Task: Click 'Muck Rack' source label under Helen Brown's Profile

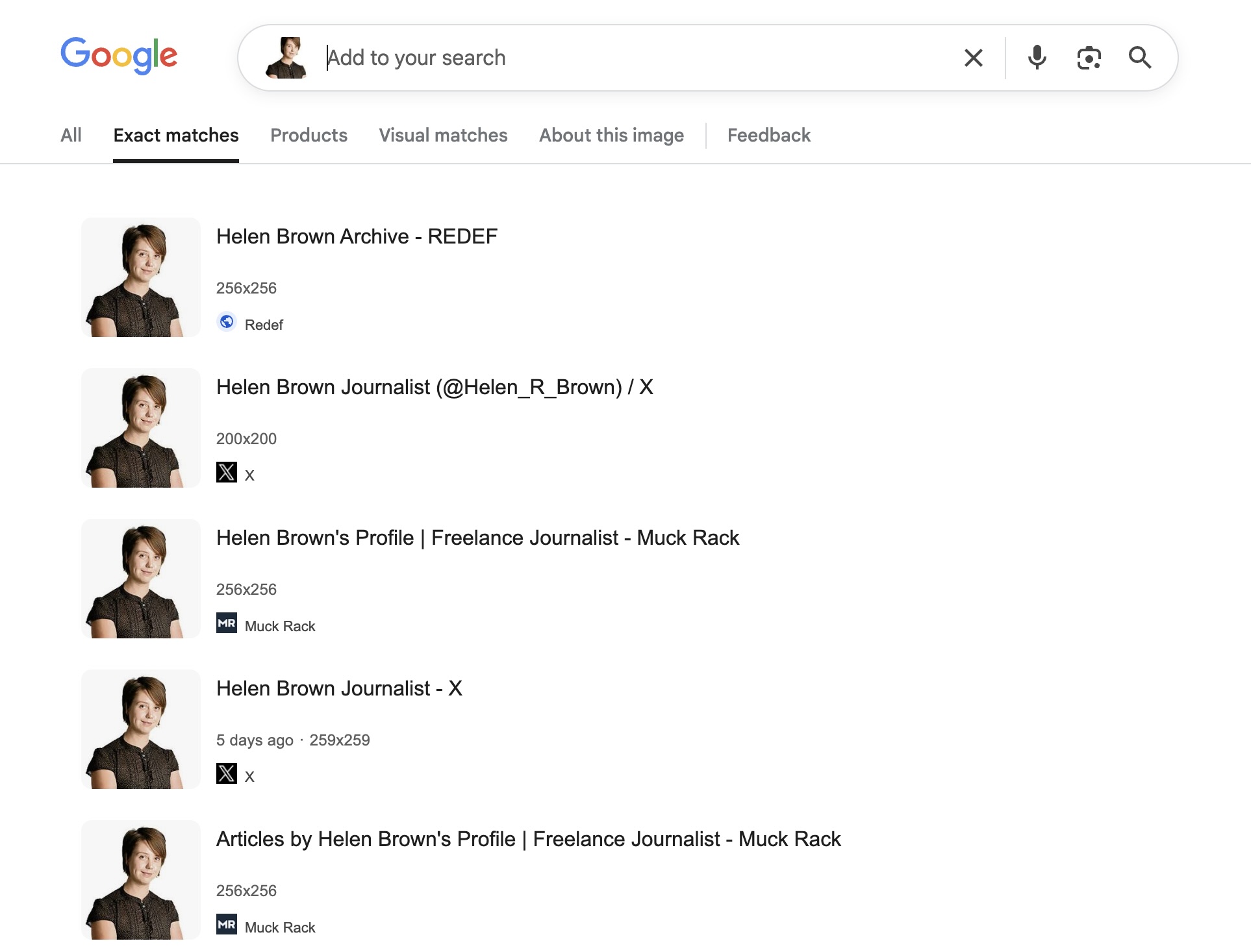Action: [x=280, y=626]
